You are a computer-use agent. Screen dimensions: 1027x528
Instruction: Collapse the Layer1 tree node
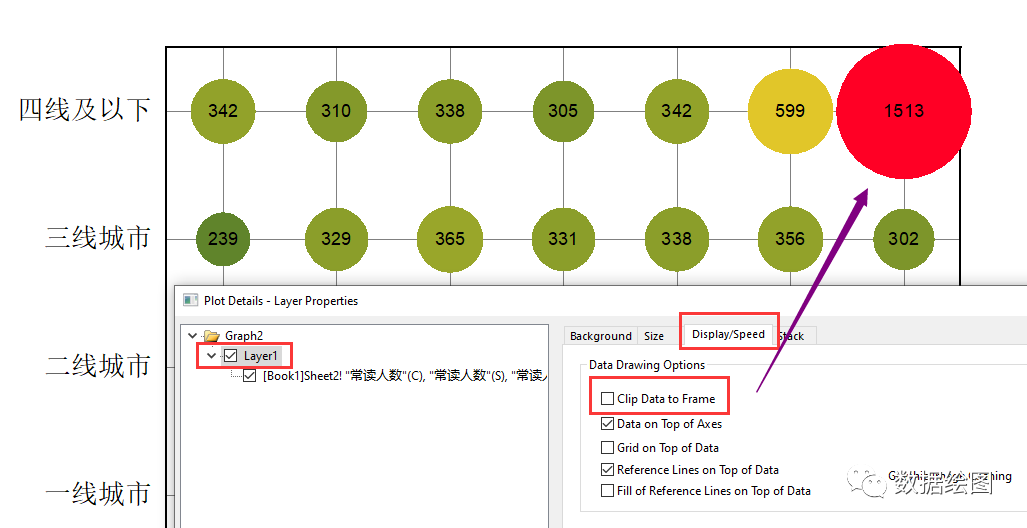211,356
